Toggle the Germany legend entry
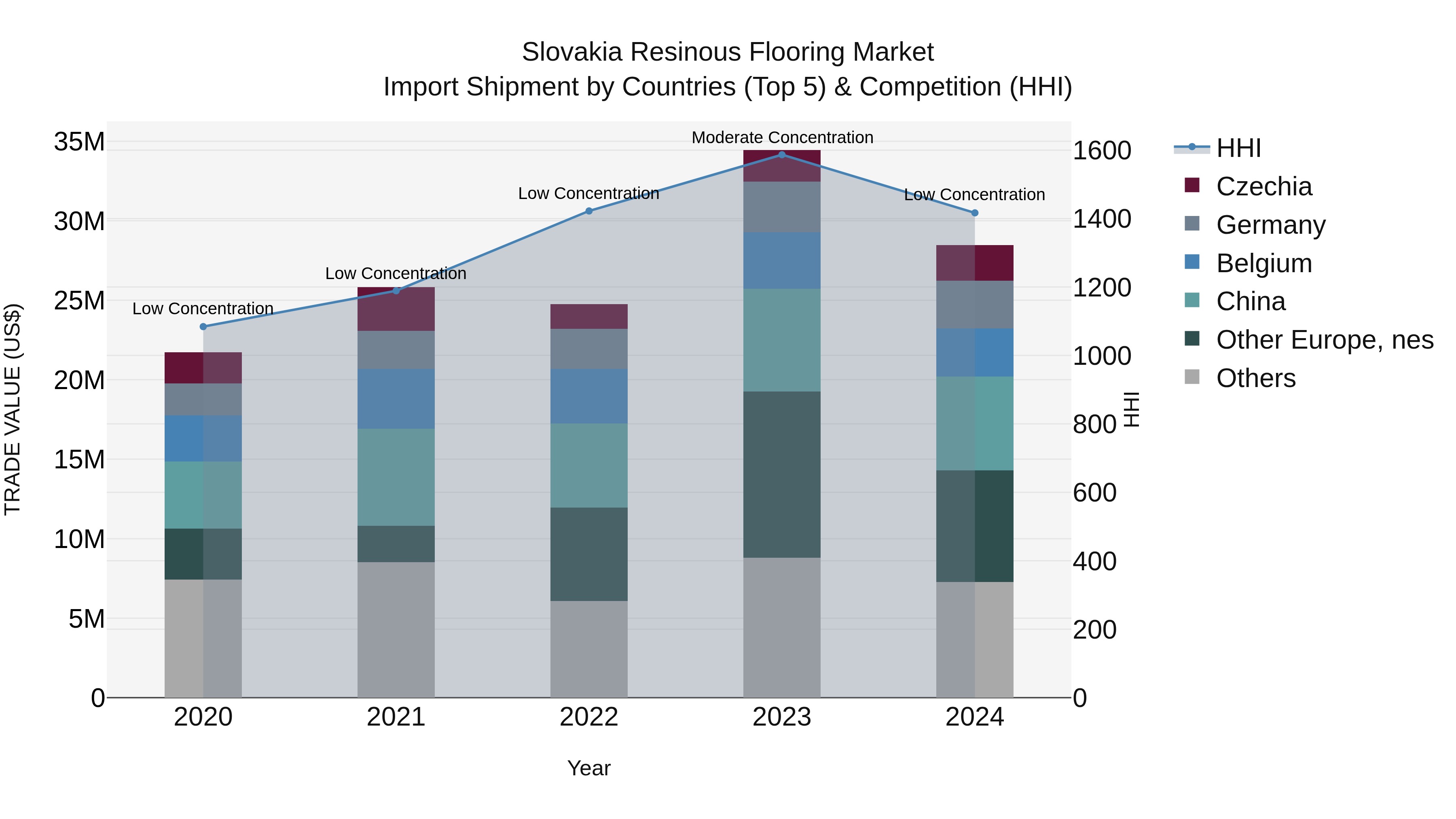 click(1255, 225)
